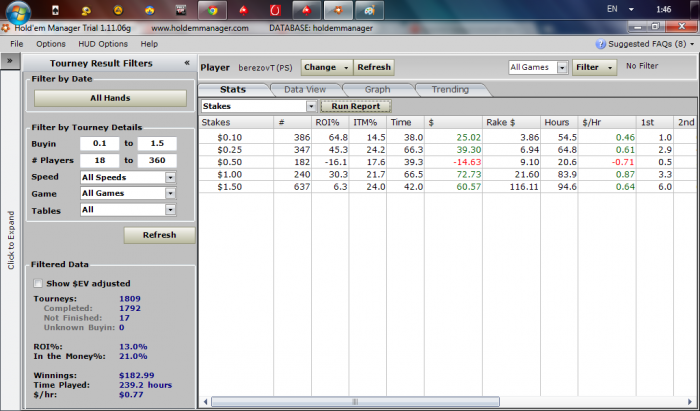This screenshot has height=411, width=700.
Task: Click the maximum Buyin field
Action: [x=157, y=144]
